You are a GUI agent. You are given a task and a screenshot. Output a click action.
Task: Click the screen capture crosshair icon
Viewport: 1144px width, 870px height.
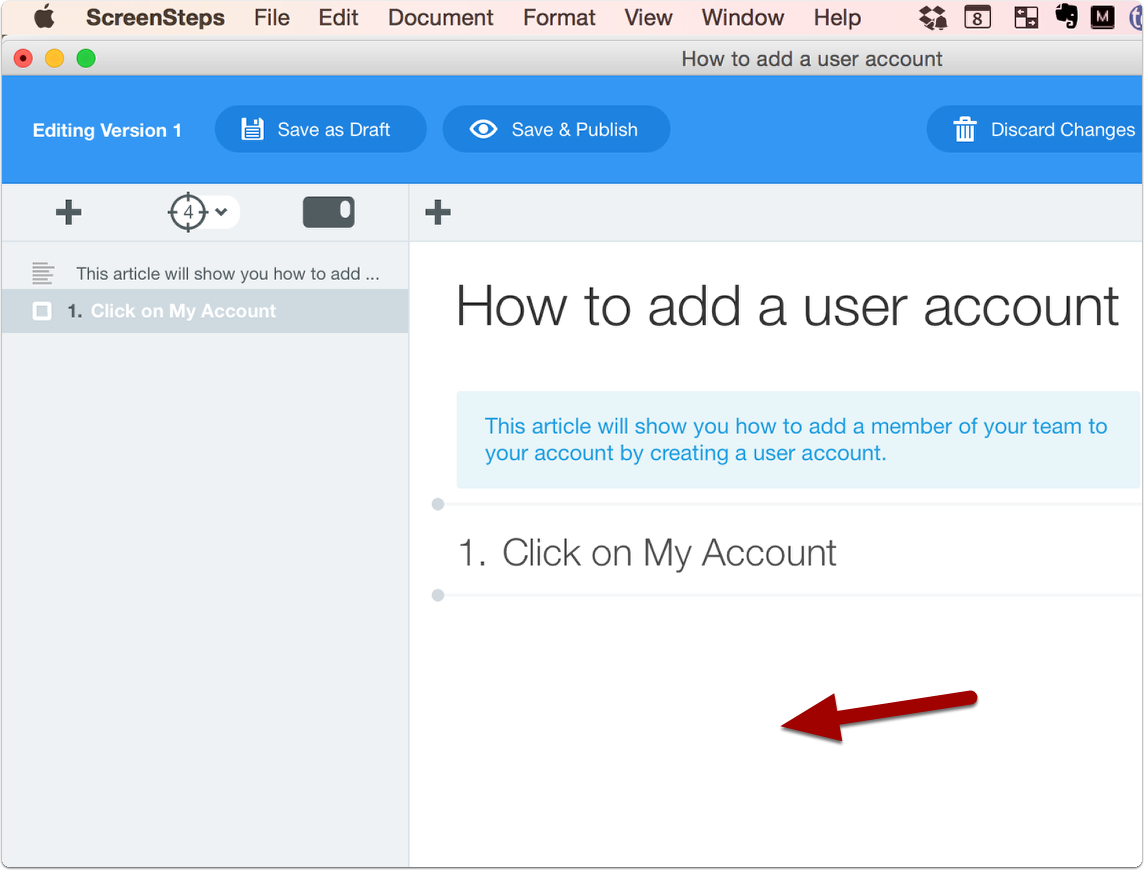[188, 212]
